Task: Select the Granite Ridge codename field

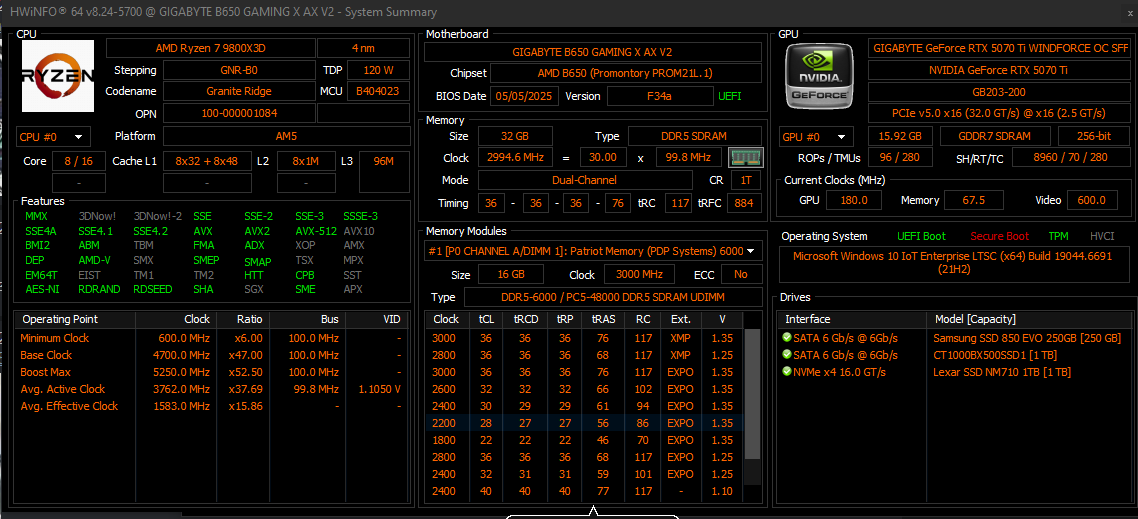Action: tap(239, 91)
